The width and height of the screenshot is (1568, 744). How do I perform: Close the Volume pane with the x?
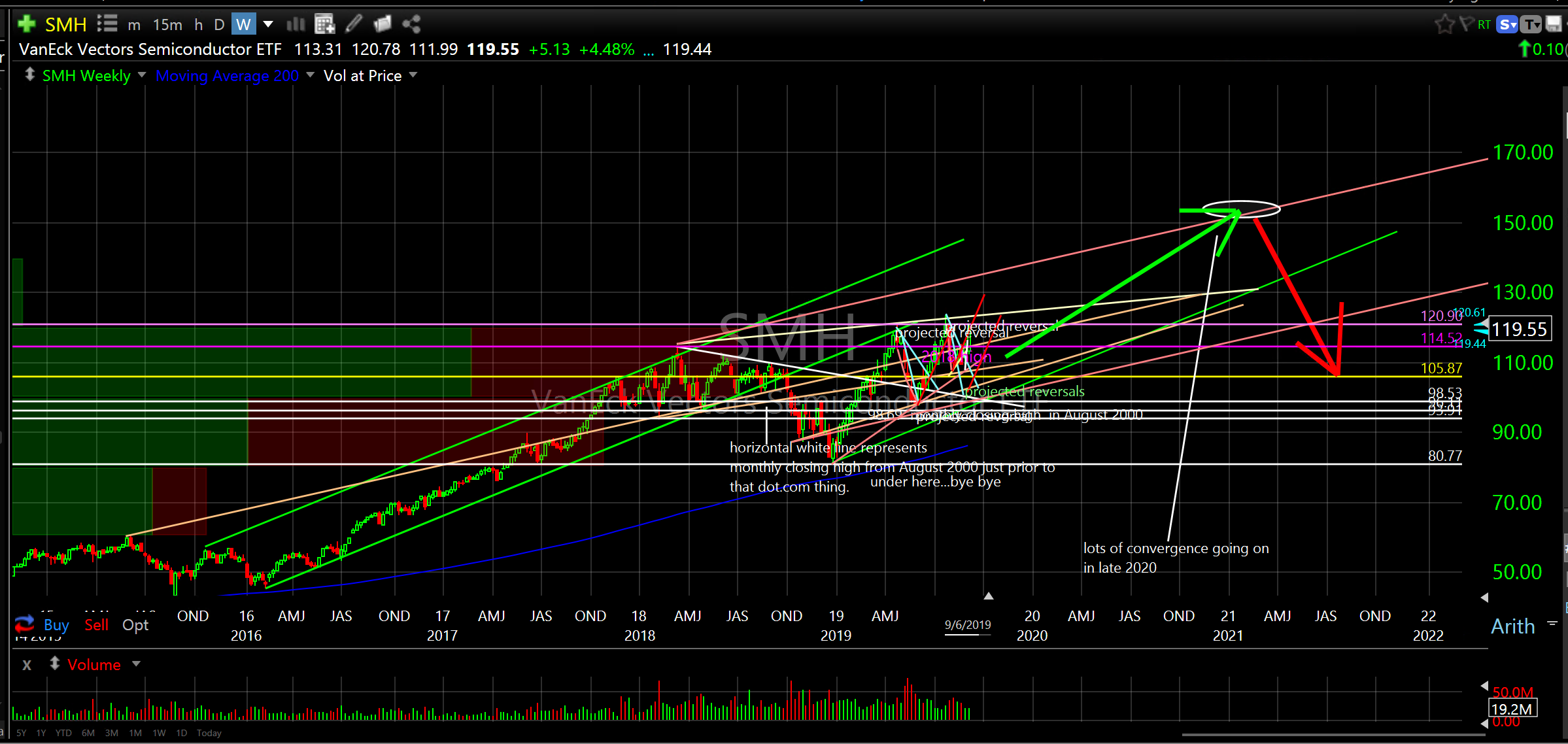(27, 665)
